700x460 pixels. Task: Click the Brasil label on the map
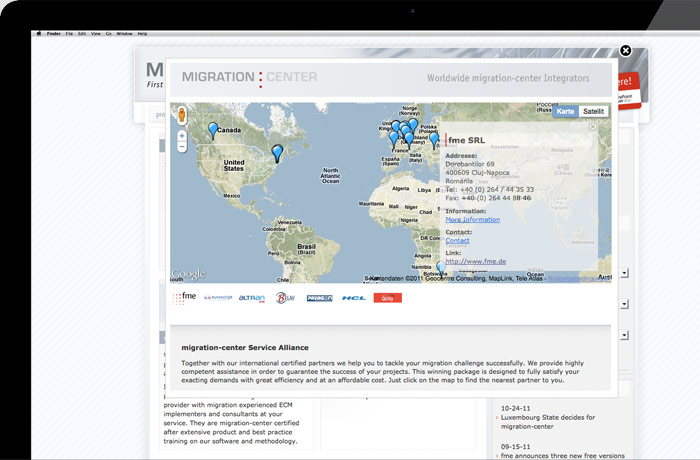point(306,249)
